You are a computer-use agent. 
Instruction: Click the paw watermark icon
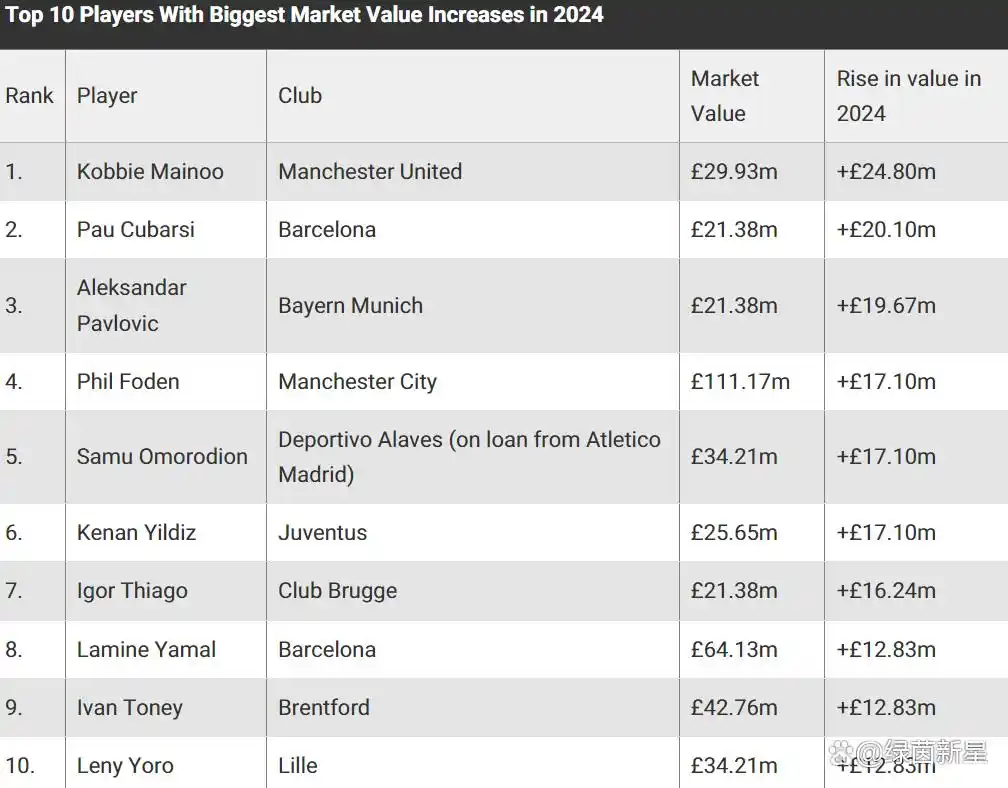tap(841, 751)
